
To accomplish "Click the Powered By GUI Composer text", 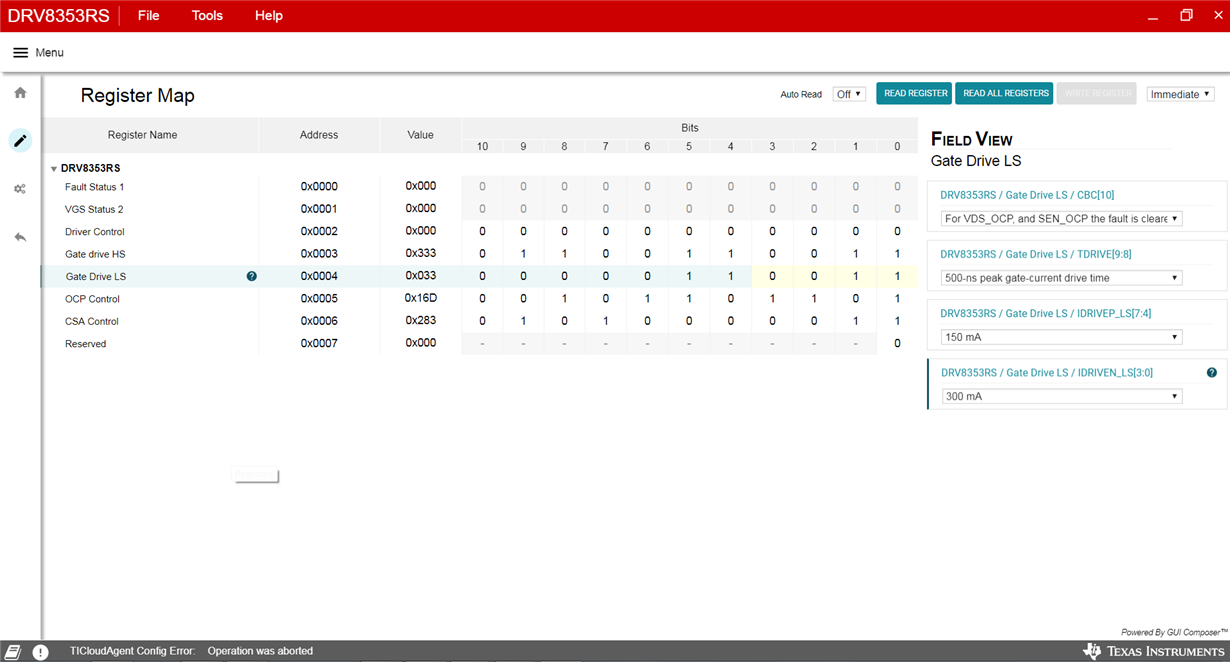I will coord(1174,632).
